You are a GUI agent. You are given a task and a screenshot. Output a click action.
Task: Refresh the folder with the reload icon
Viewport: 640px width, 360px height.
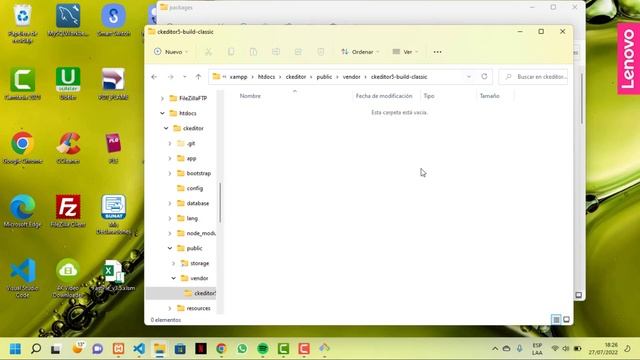[x=484, y=76]
